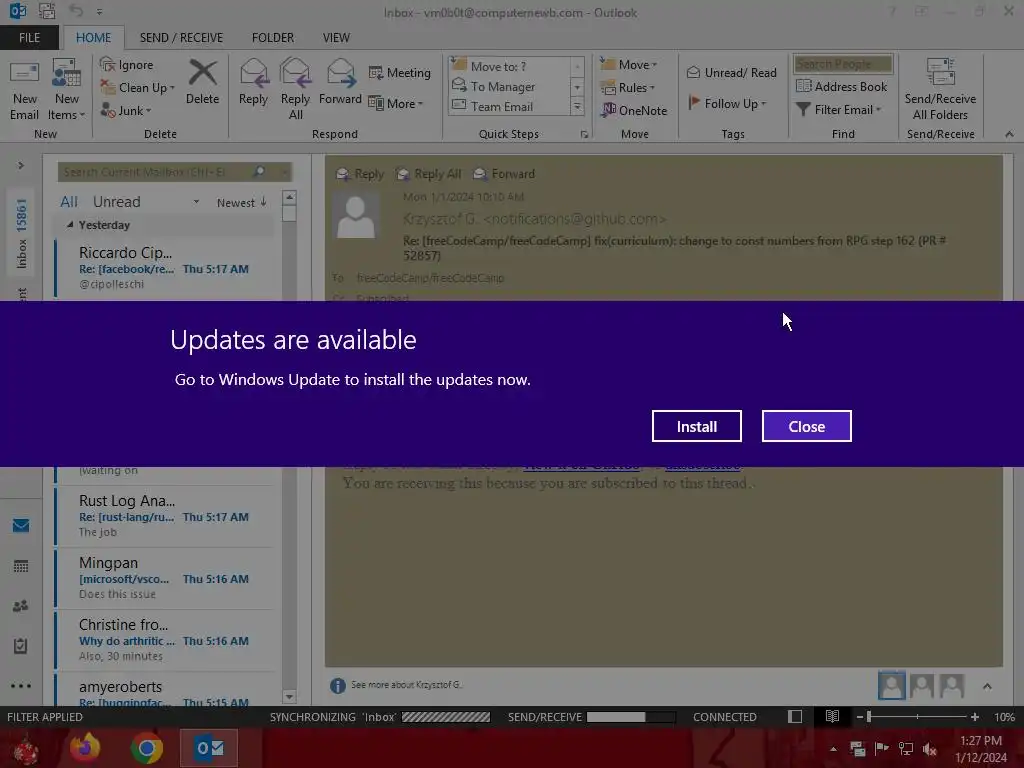
Task: Close the Updates are available banner
Action: [x=807, y=426]
